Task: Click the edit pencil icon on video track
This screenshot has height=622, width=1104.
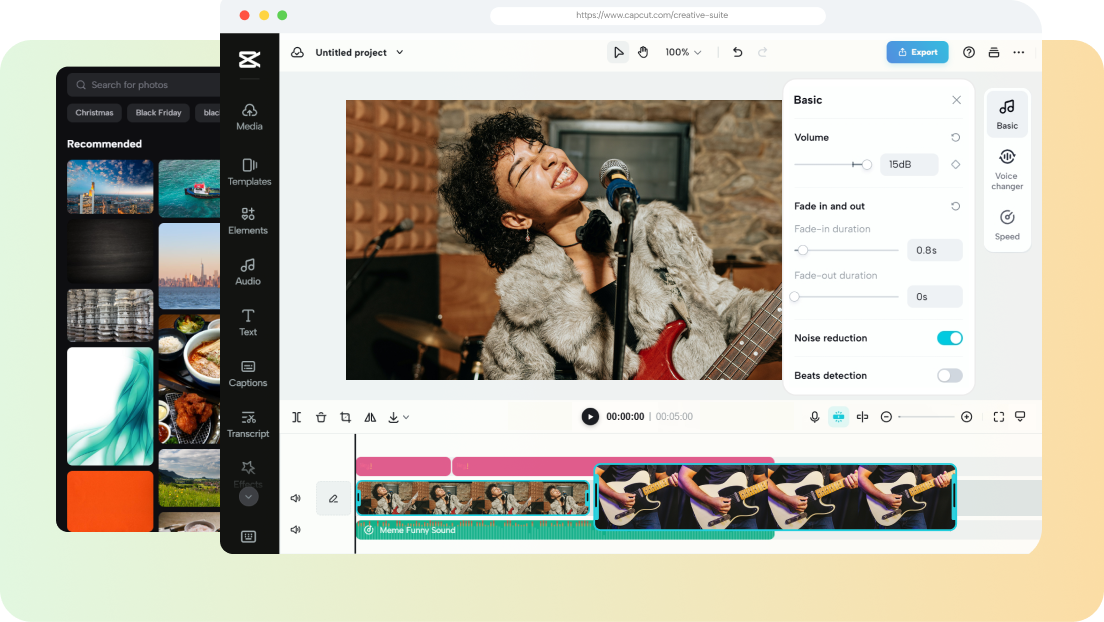Action: coord(333,499)
